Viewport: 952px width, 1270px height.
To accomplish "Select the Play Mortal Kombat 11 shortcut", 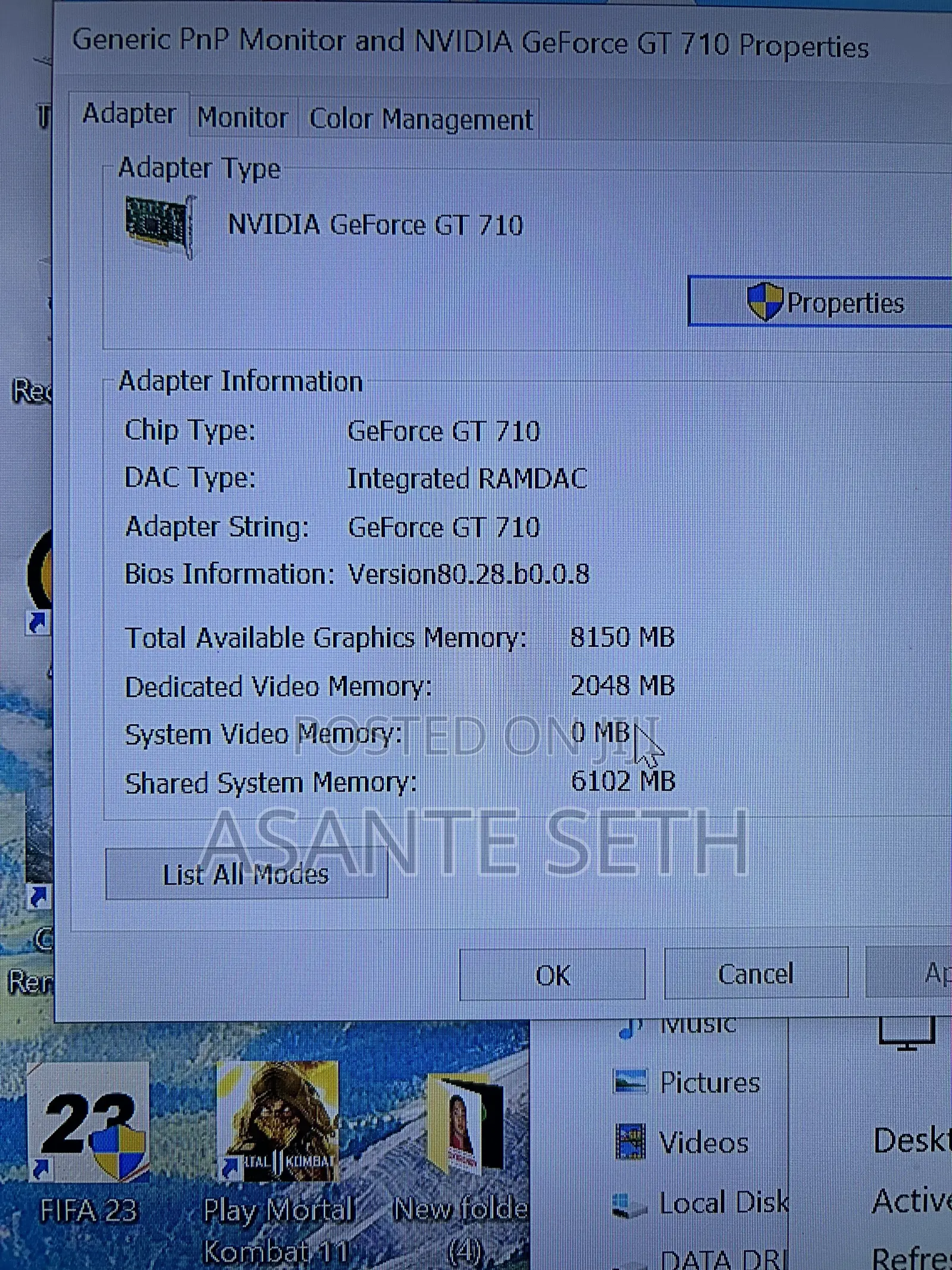I will pyautogui.click(x=278, y=1162).
